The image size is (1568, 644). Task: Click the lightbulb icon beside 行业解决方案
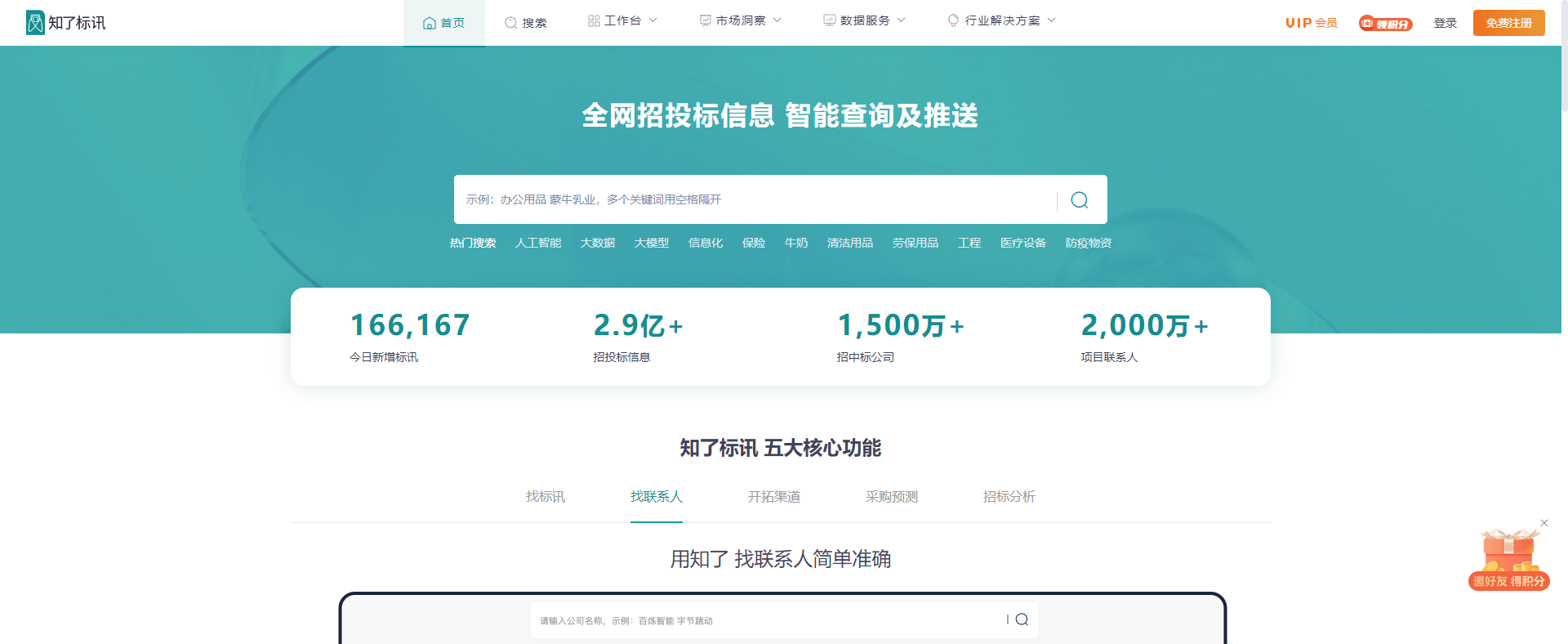tap(953, 20)
